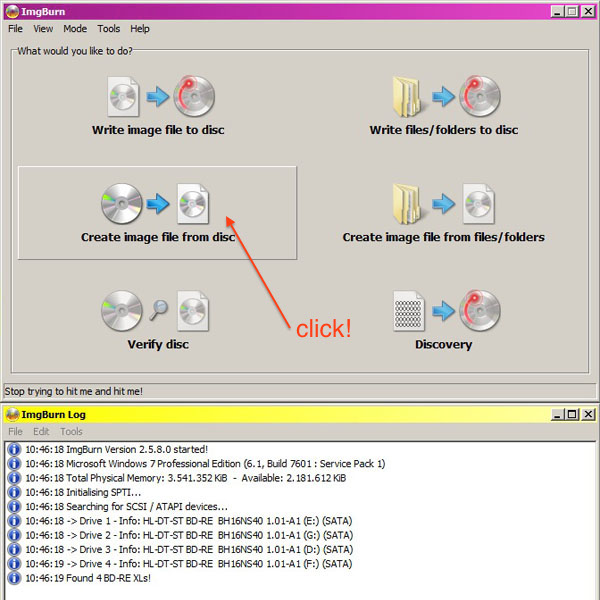600x600 pixels.
Task: Click the Discovery mode icon
Action: coord(447,310)
